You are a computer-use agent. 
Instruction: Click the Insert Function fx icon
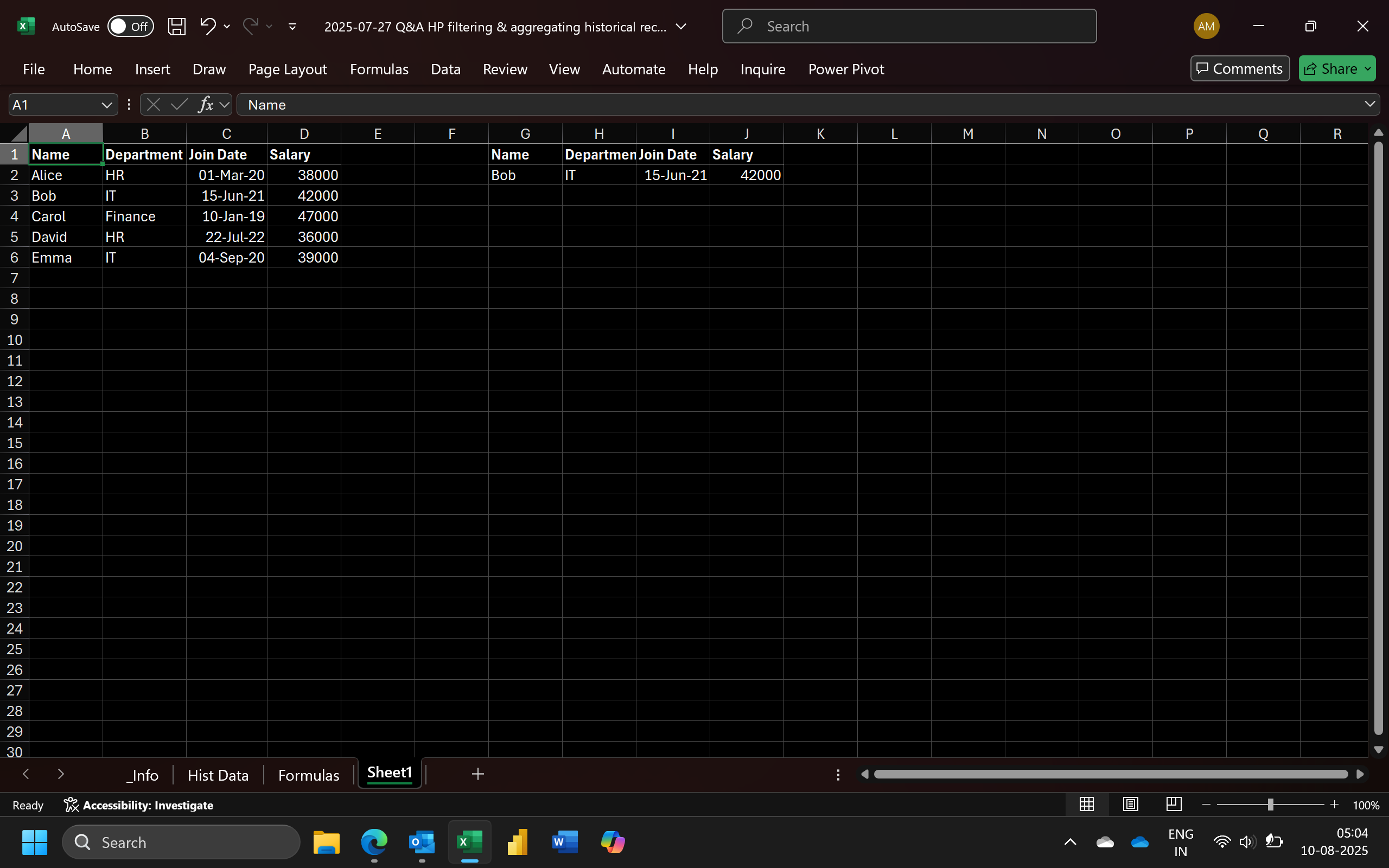[205, 105]
